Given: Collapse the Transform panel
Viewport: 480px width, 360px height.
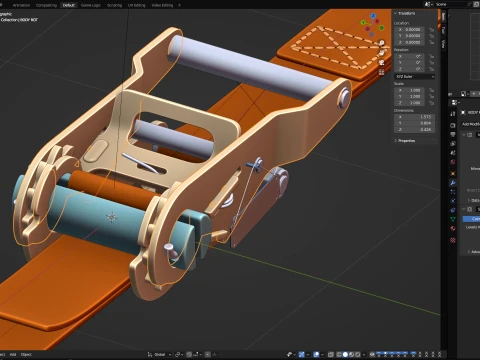Looking at the screenshot, I should click(405, 13).
